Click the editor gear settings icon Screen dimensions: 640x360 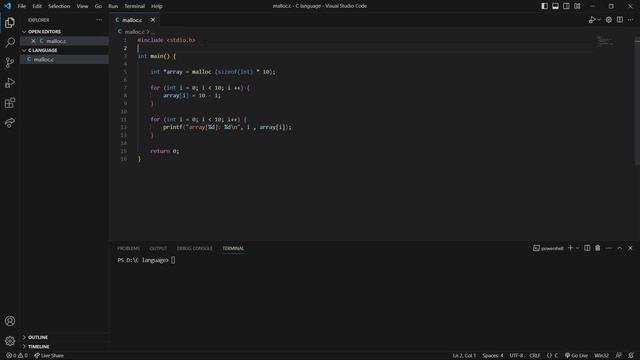[609, 20]
